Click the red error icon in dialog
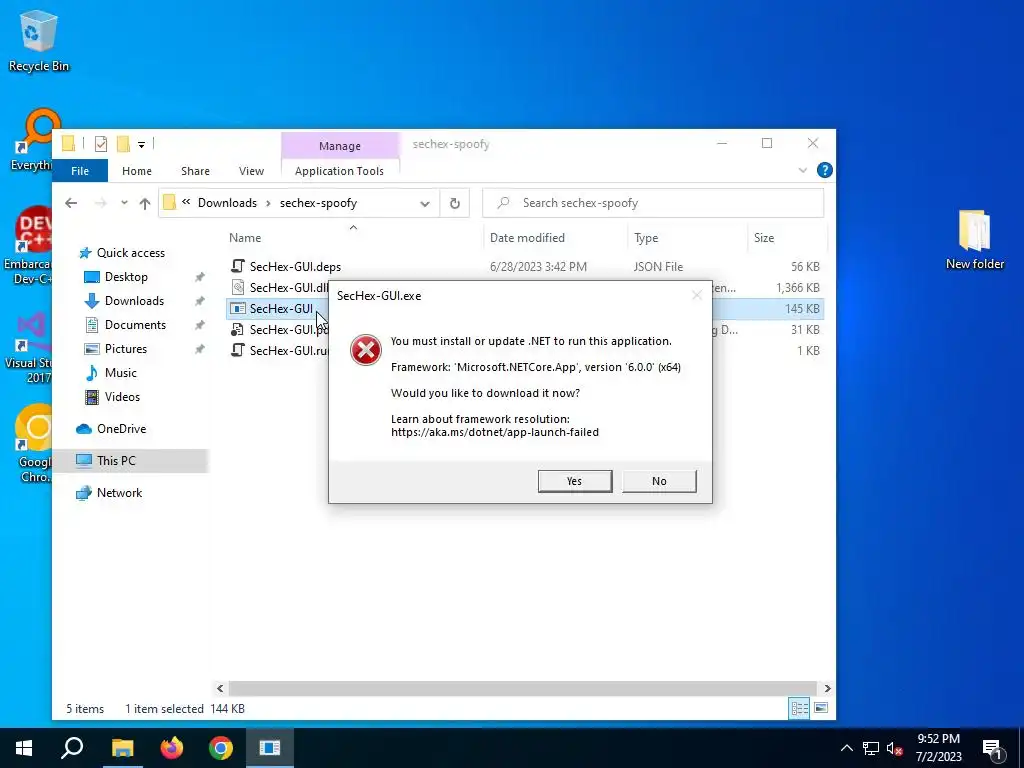Image resolution: width=1024 pixels, height=768 pixels. tap(366, 350)
